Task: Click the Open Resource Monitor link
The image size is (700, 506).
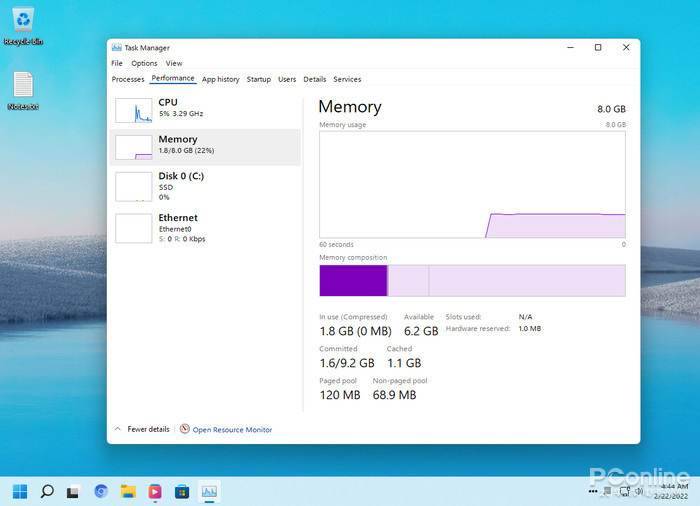Action: pos(231,430)
